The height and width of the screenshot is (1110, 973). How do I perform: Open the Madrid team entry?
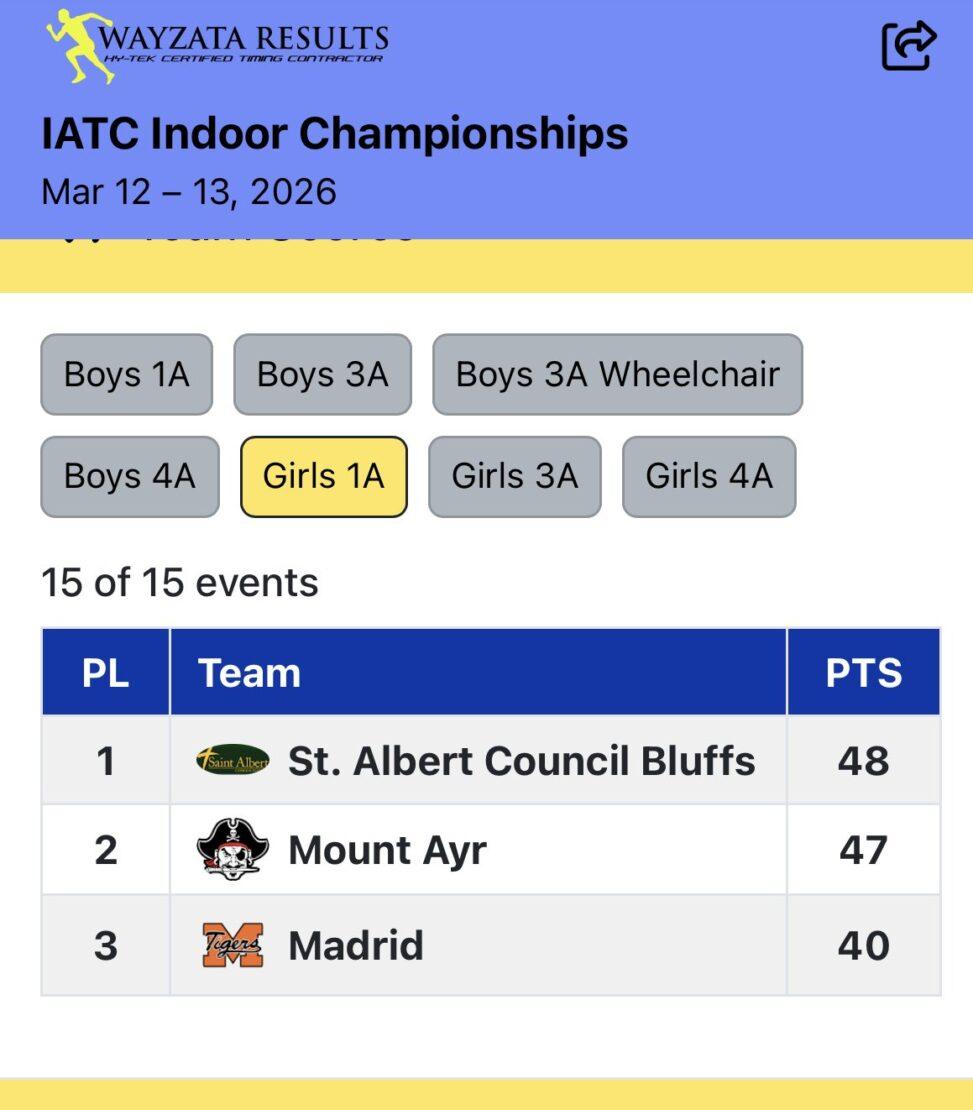click(x=355, y=945)
